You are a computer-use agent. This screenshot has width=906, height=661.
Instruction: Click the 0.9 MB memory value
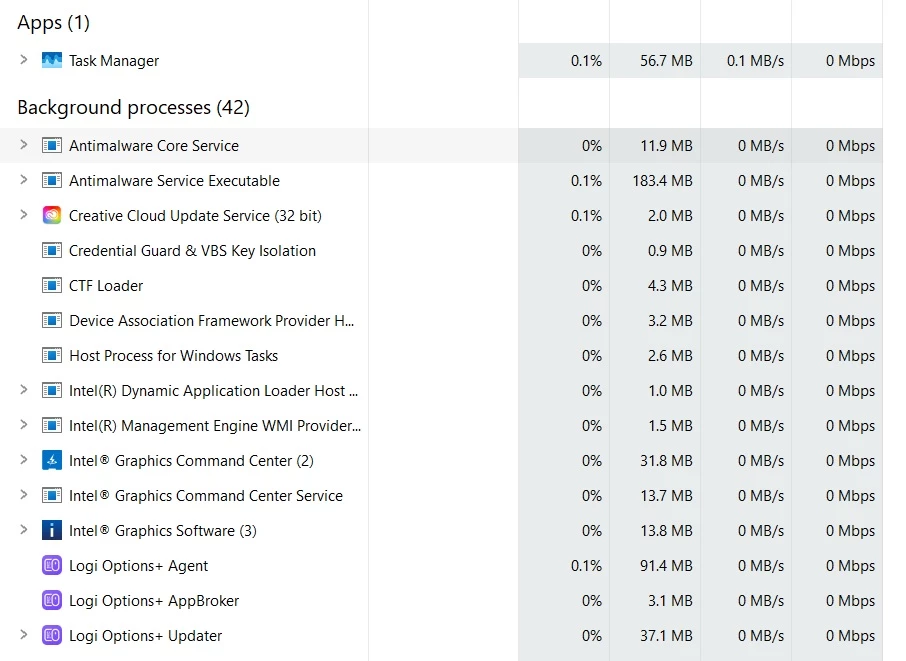tap(670, 251)
